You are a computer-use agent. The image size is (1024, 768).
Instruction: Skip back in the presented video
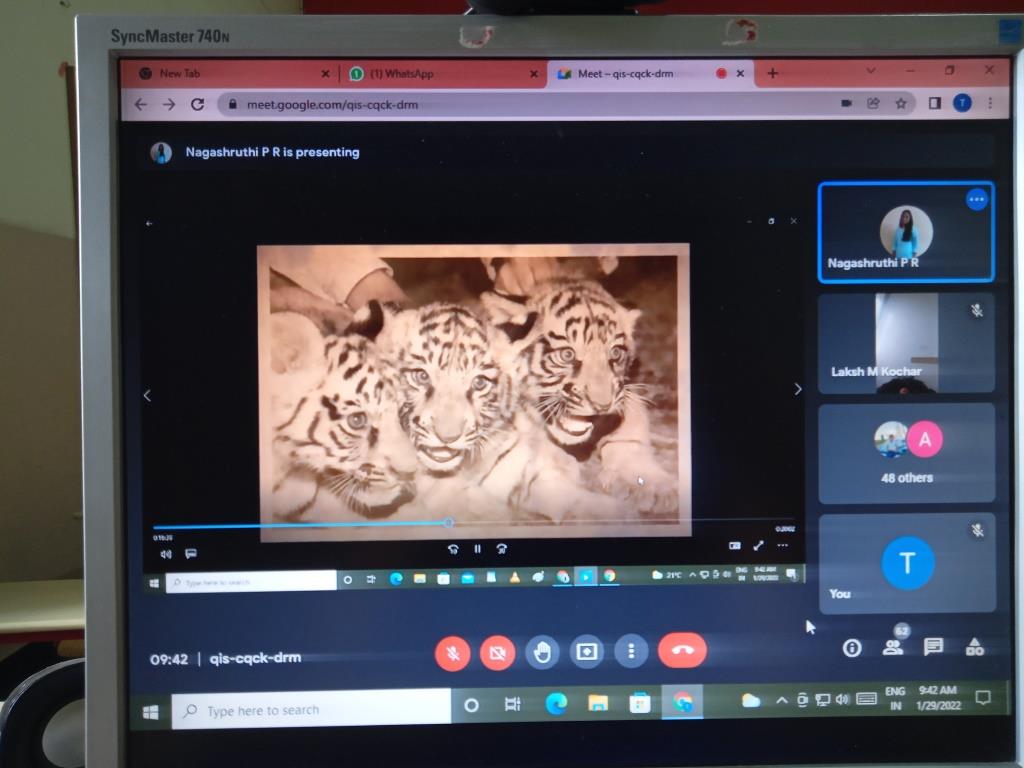[453, 549]
